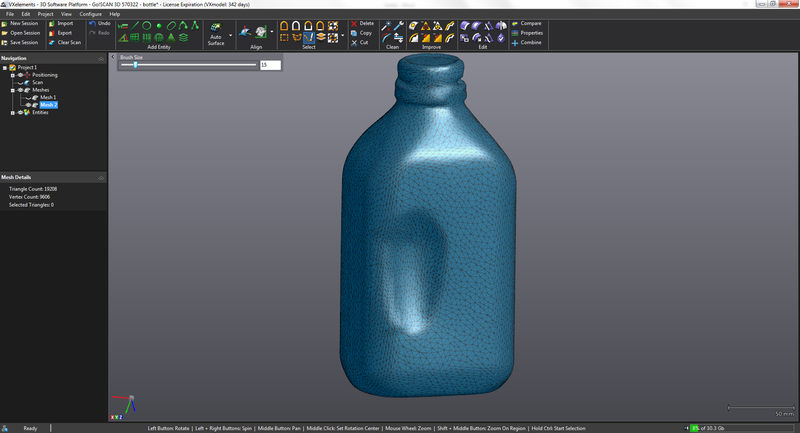Click the magic wand Clean tool
The width and height of the screenshot is (800, 433).
coord(386,27)
